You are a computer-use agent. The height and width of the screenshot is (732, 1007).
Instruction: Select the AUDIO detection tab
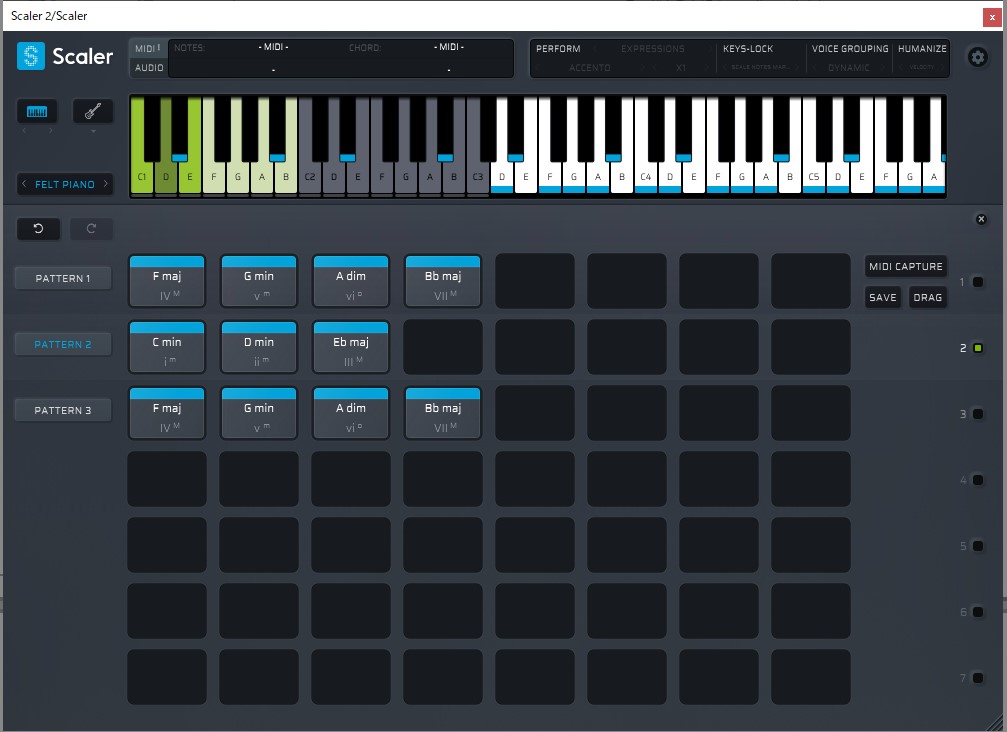tap(149, 67)
